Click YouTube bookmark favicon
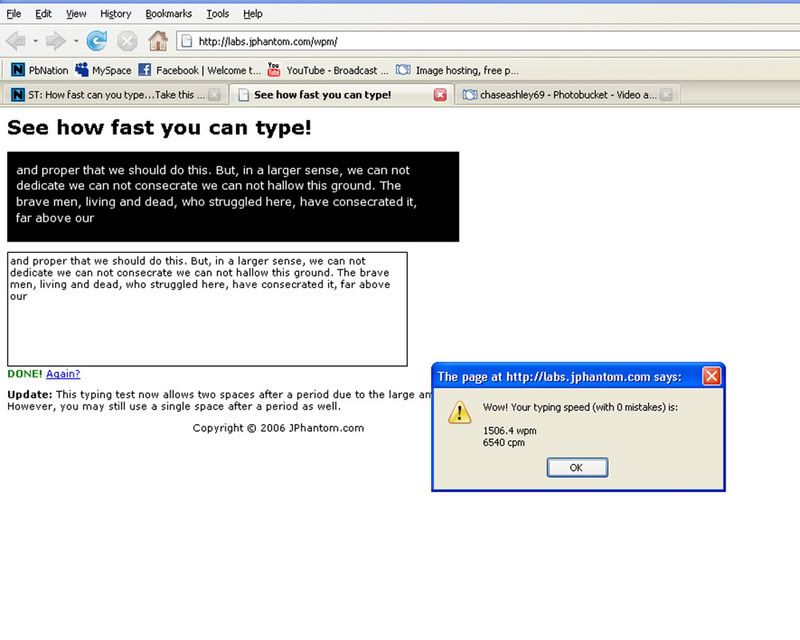Screen dimensions: 800x640 coord(274,69)
